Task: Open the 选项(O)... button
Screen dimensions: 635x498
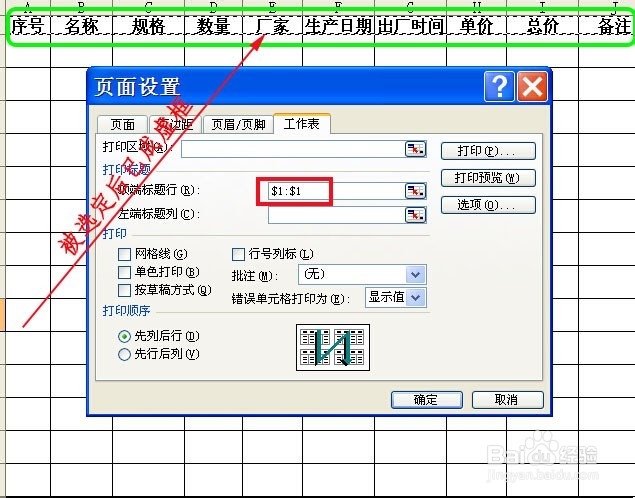Action: (488, 205)
